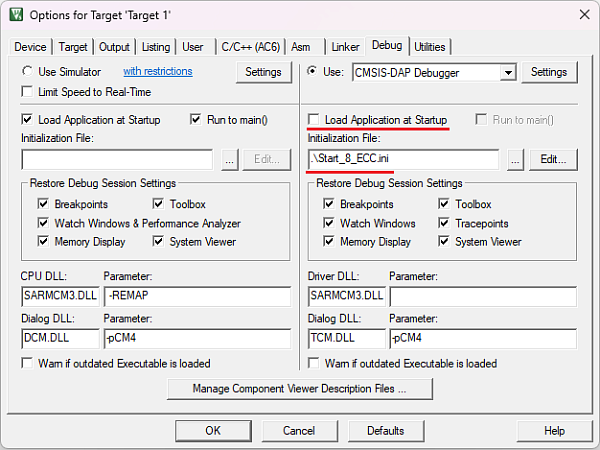
Task: Uncheck Tracepoints in right debug settings
Action: pyautogui.click(x=446, y=223)
